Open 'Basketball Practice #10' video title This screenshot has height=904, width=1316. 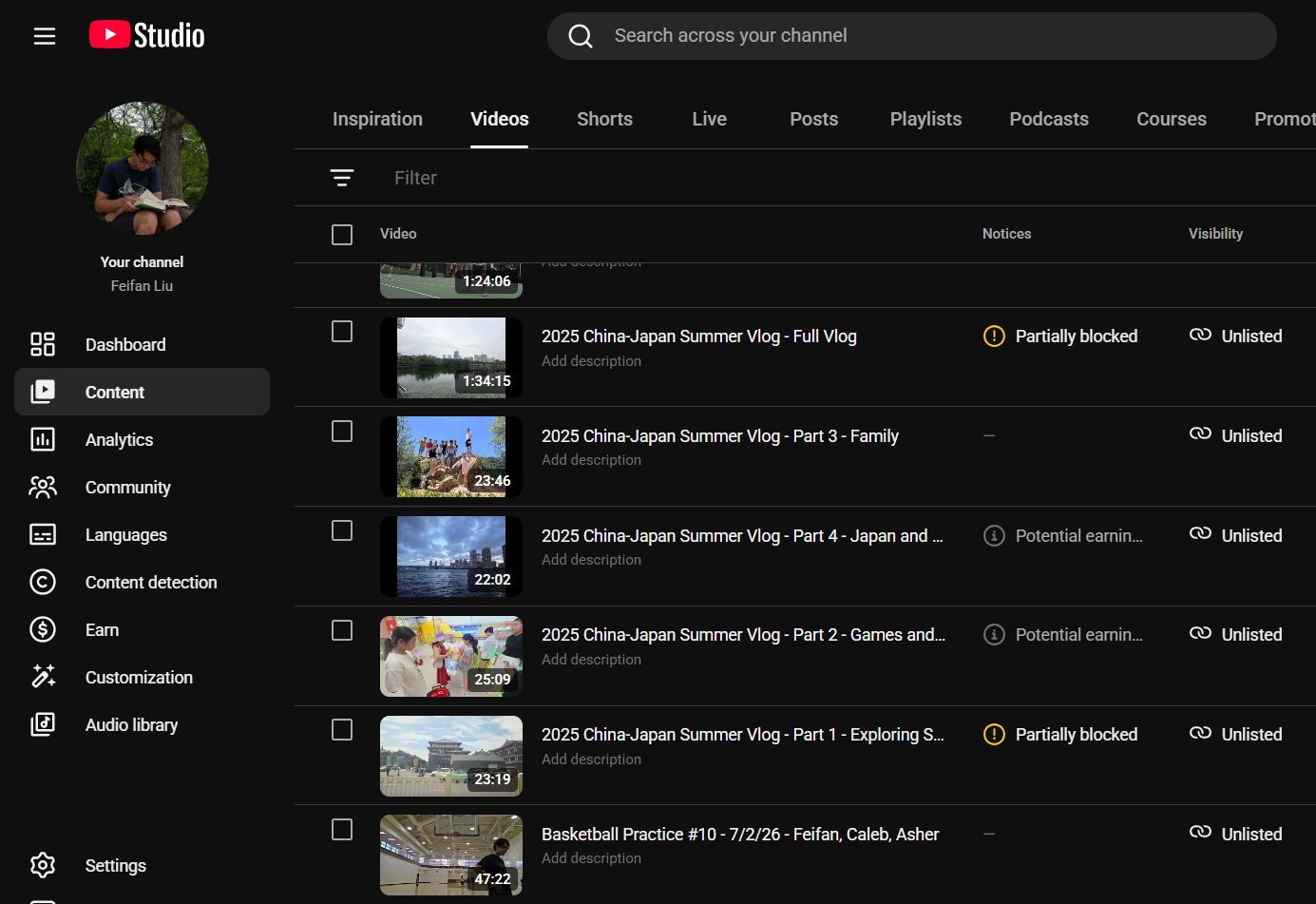tap(740, 835)
